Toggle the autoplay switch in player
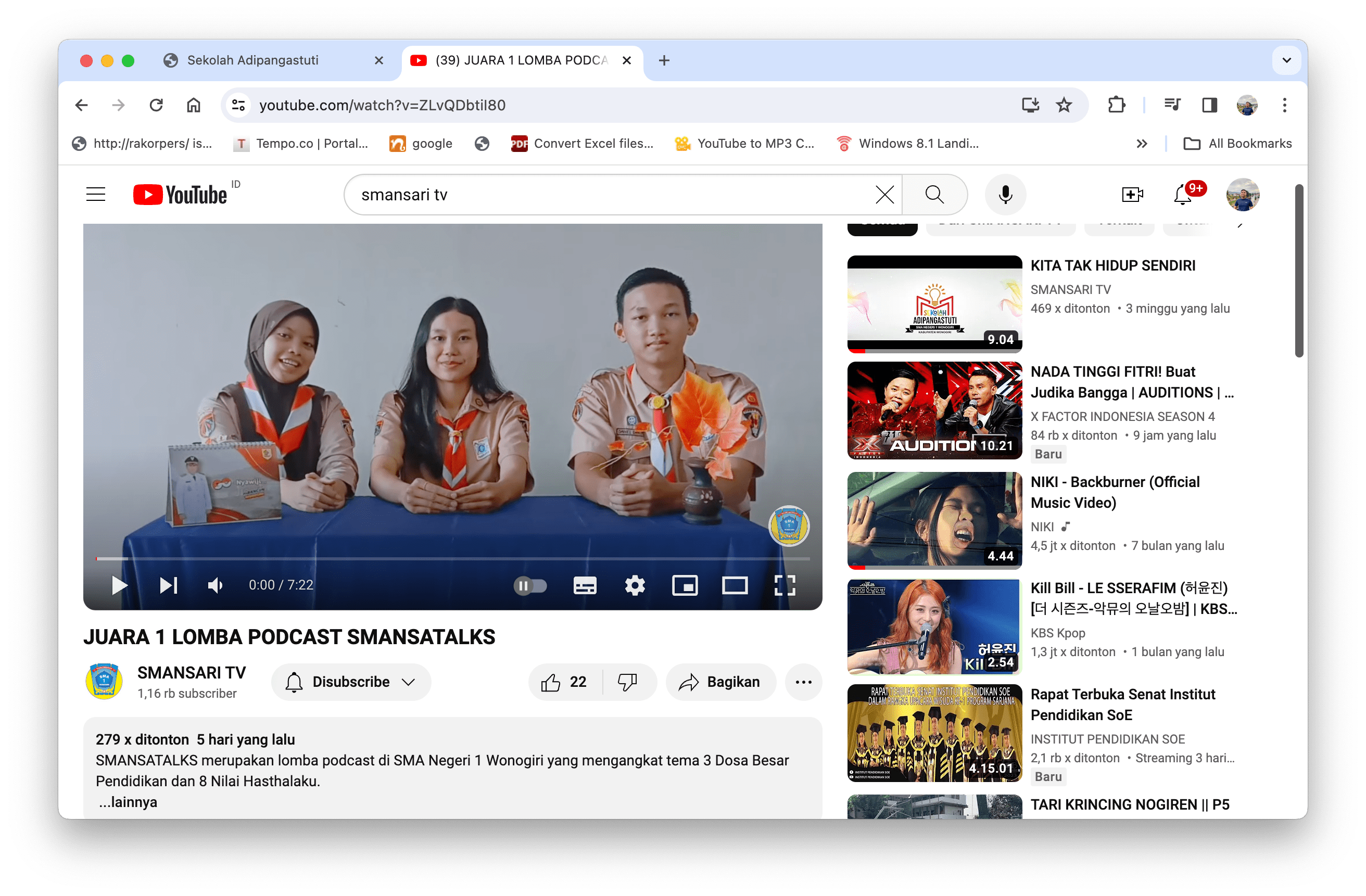The image size is (1366, 896). click(x=530, y=585)
